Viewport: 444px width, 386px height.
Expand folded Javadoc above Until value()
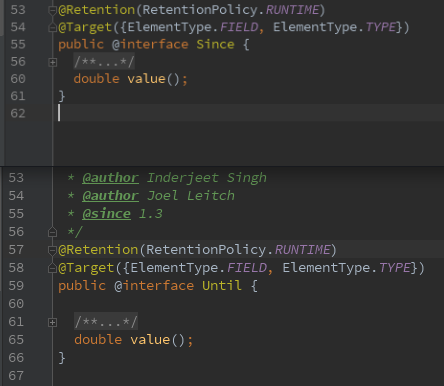pyautogui.click(x=52, y=322)
